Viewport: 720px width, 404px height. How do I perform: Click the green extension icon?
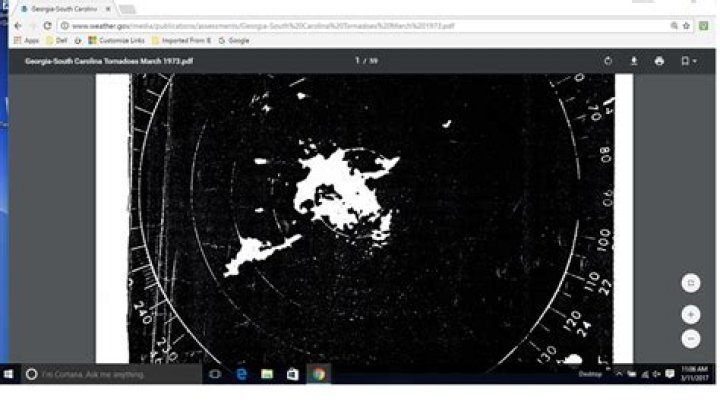(x=703, y=26)
